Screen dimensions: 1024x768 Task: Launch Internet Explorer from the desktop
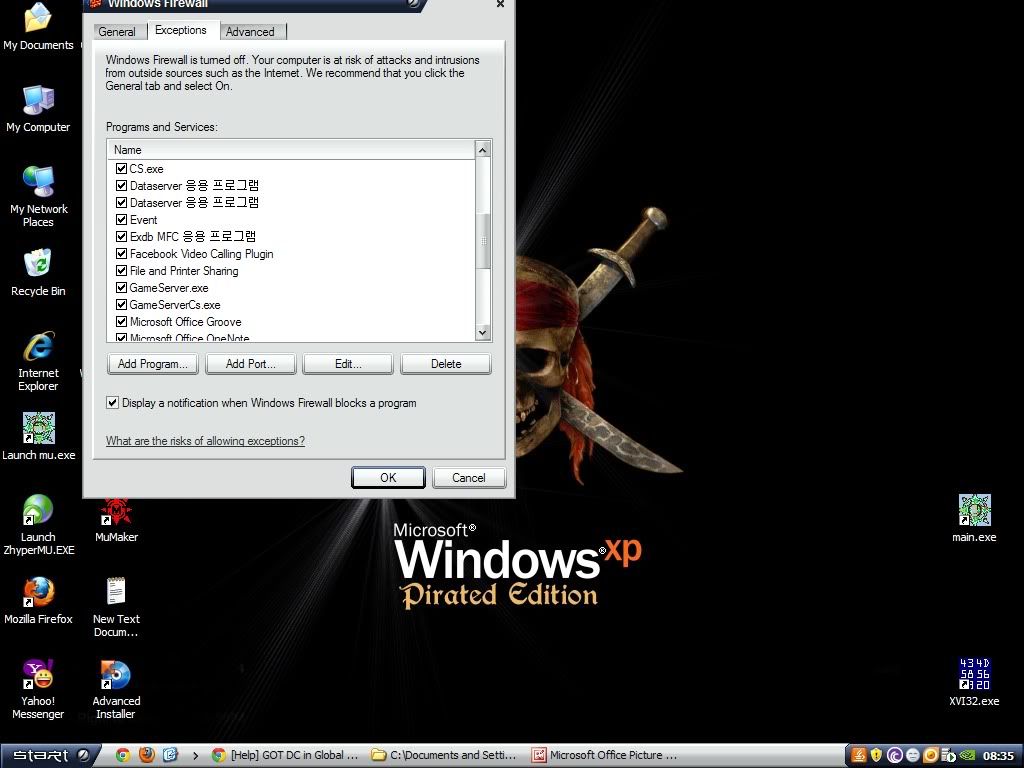pyautogui.click(x=38, y=348)
